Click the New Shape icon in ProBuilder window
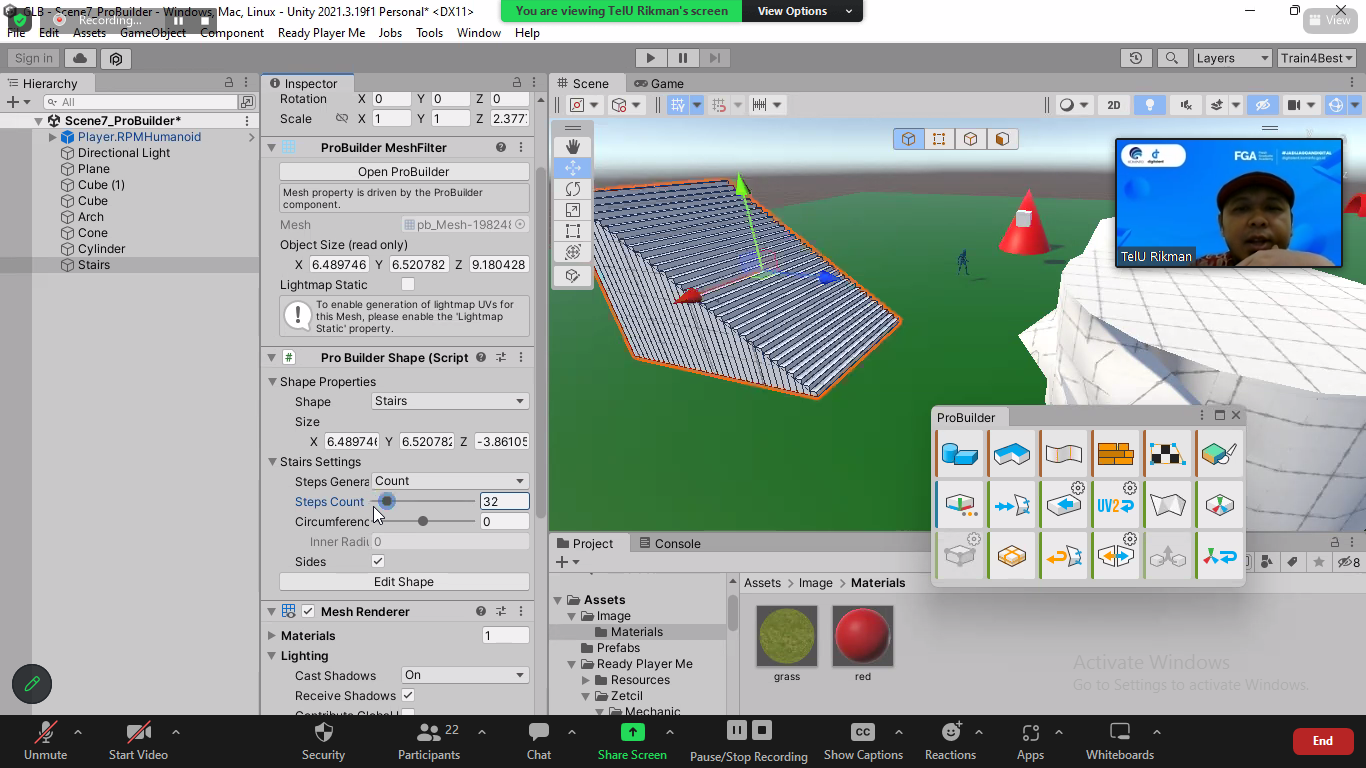1366x768 pixels. [x=960, y=454]
